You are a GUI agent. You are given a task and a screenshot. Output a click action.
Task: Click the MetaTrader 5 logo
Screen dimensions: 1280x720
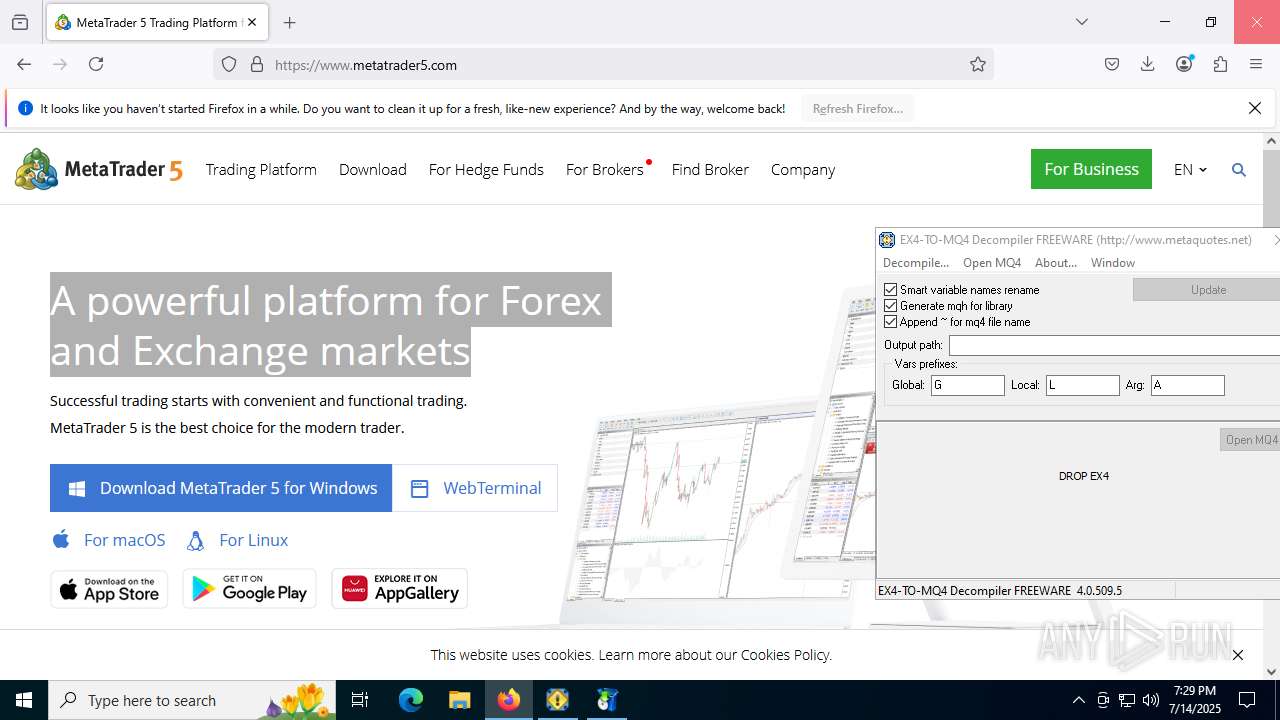tap(99, 169)
